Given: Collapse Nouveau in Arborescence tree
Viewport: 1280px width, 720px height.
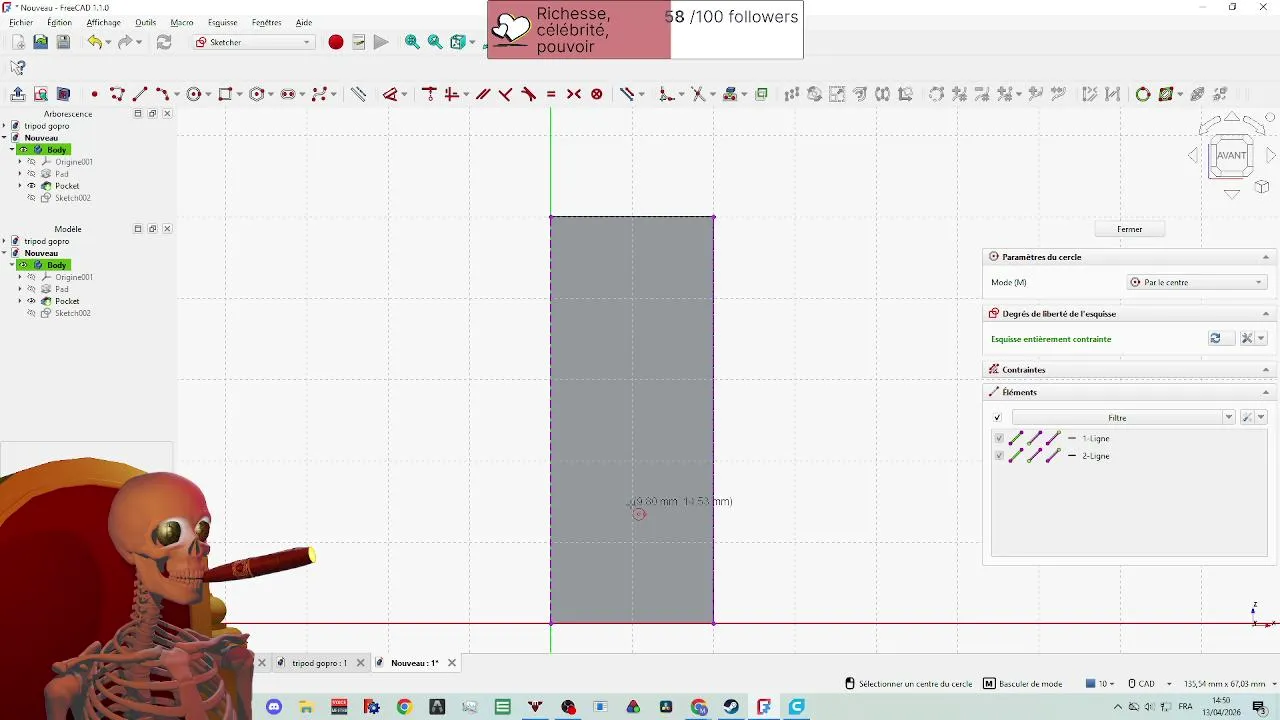Looking at the screenshot, I should tap(4, 138).
